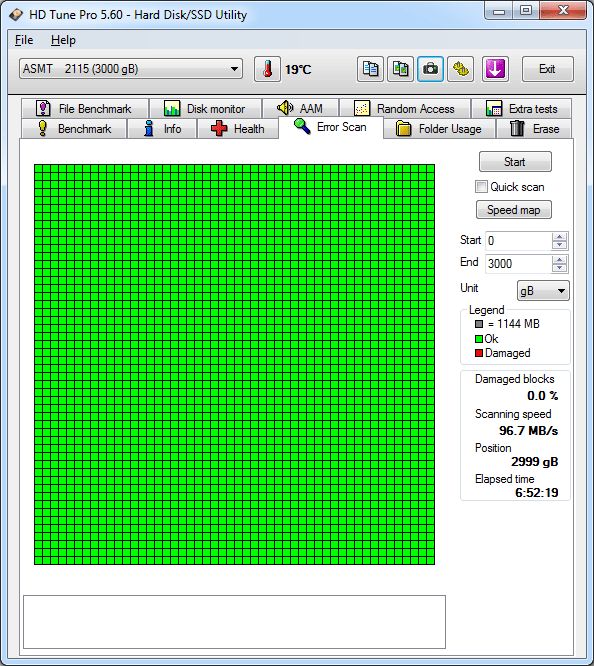594x666 pixels.
Task: Increase the Start value spinner
Action: tap(560, 237)
